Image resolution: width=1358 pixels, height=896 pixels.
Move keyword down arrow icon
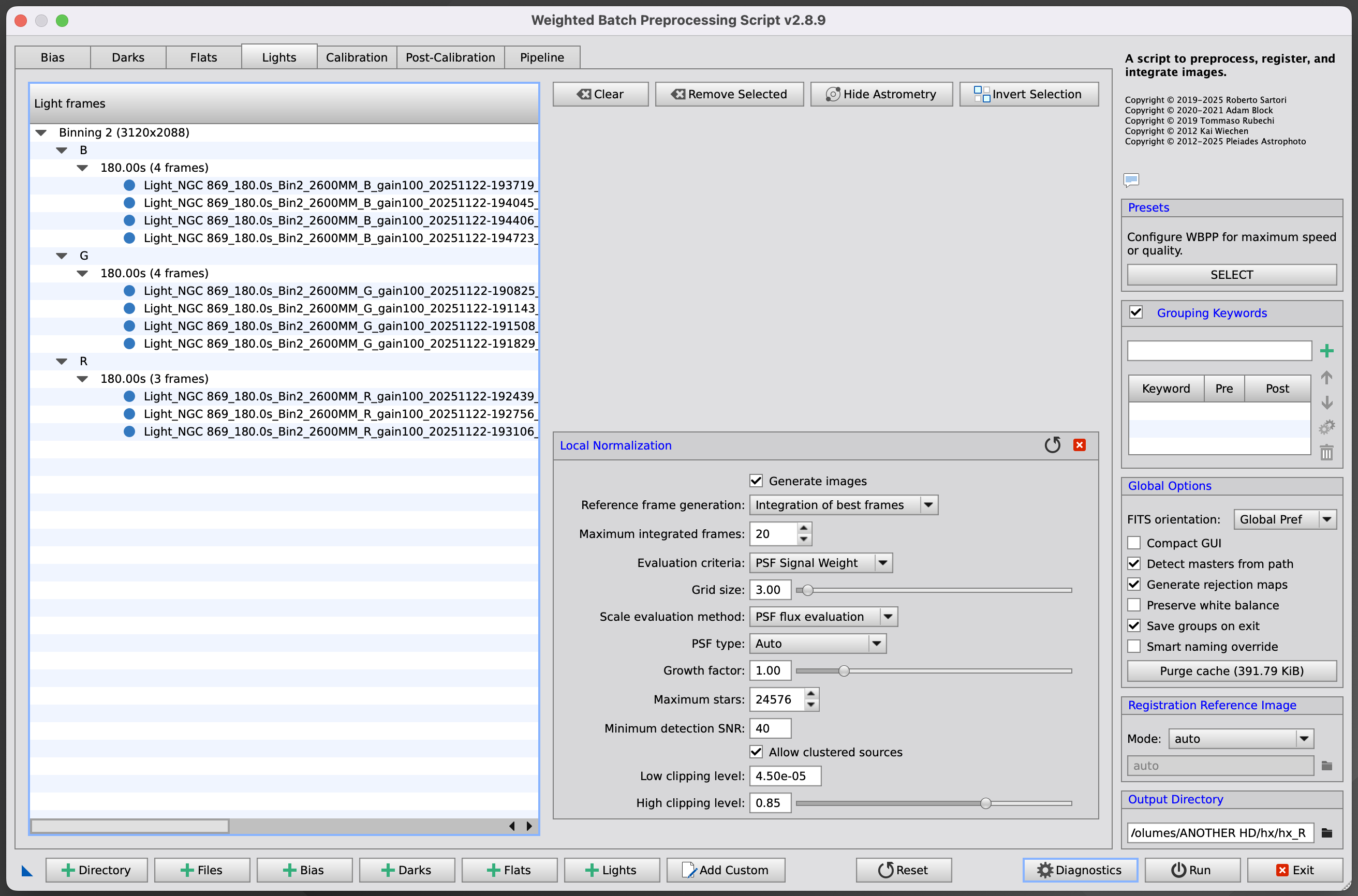[1326, 402]
